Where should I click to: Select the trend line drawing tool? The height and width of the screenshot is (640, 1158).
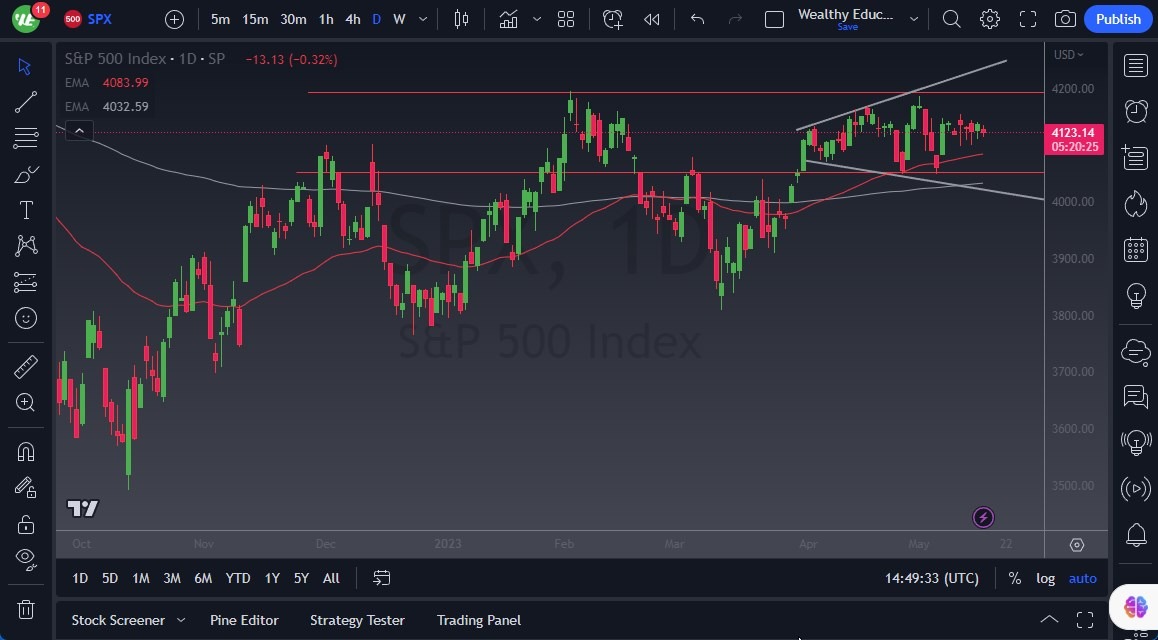click(25, 102)
